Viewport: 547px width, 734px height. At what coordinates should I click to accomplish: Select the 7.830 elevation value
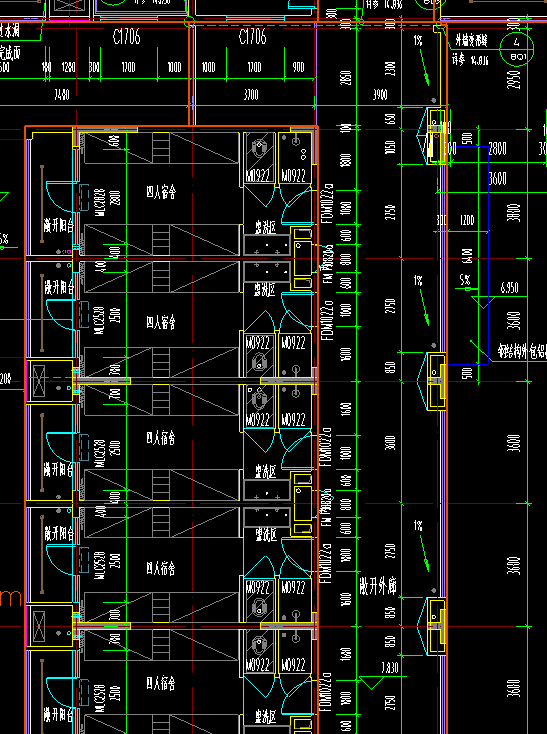(390, 668)
